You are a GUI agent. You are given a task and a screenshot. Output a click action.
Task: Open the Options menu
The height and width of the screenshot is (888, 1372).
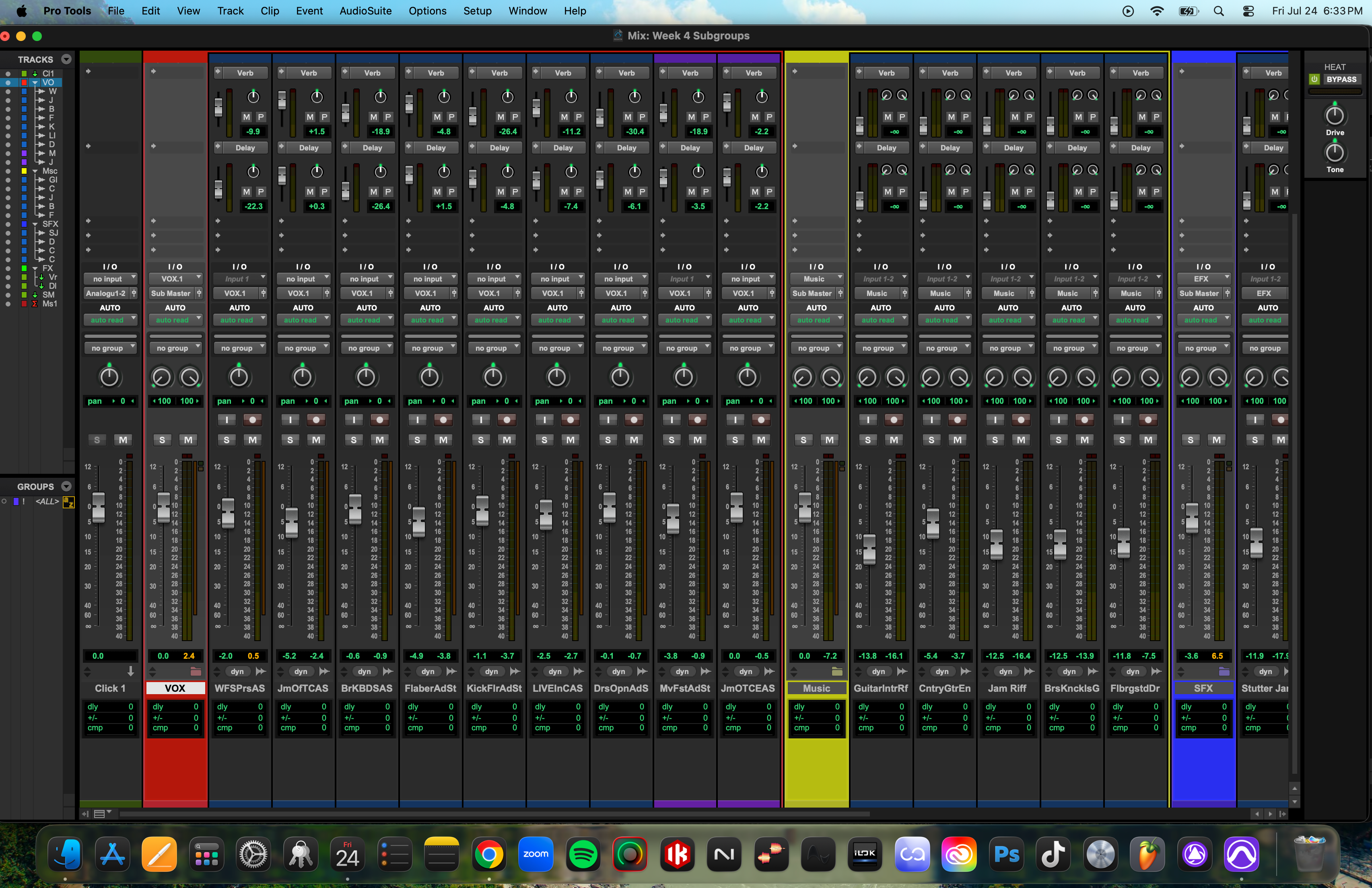427,11
